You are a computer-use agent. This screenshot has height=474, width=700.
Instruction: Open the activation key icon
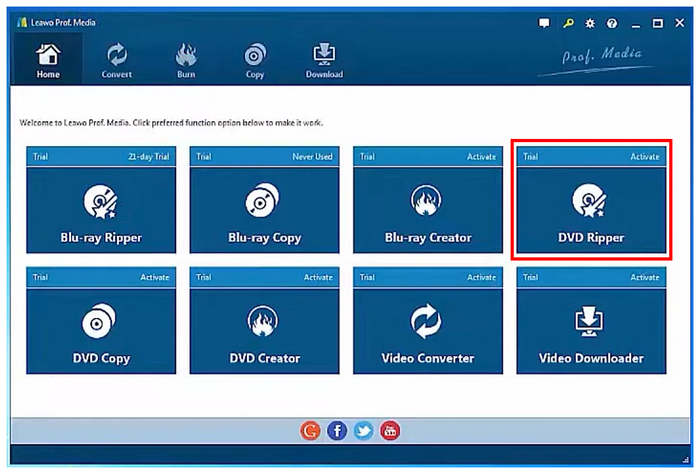(568, 23)
